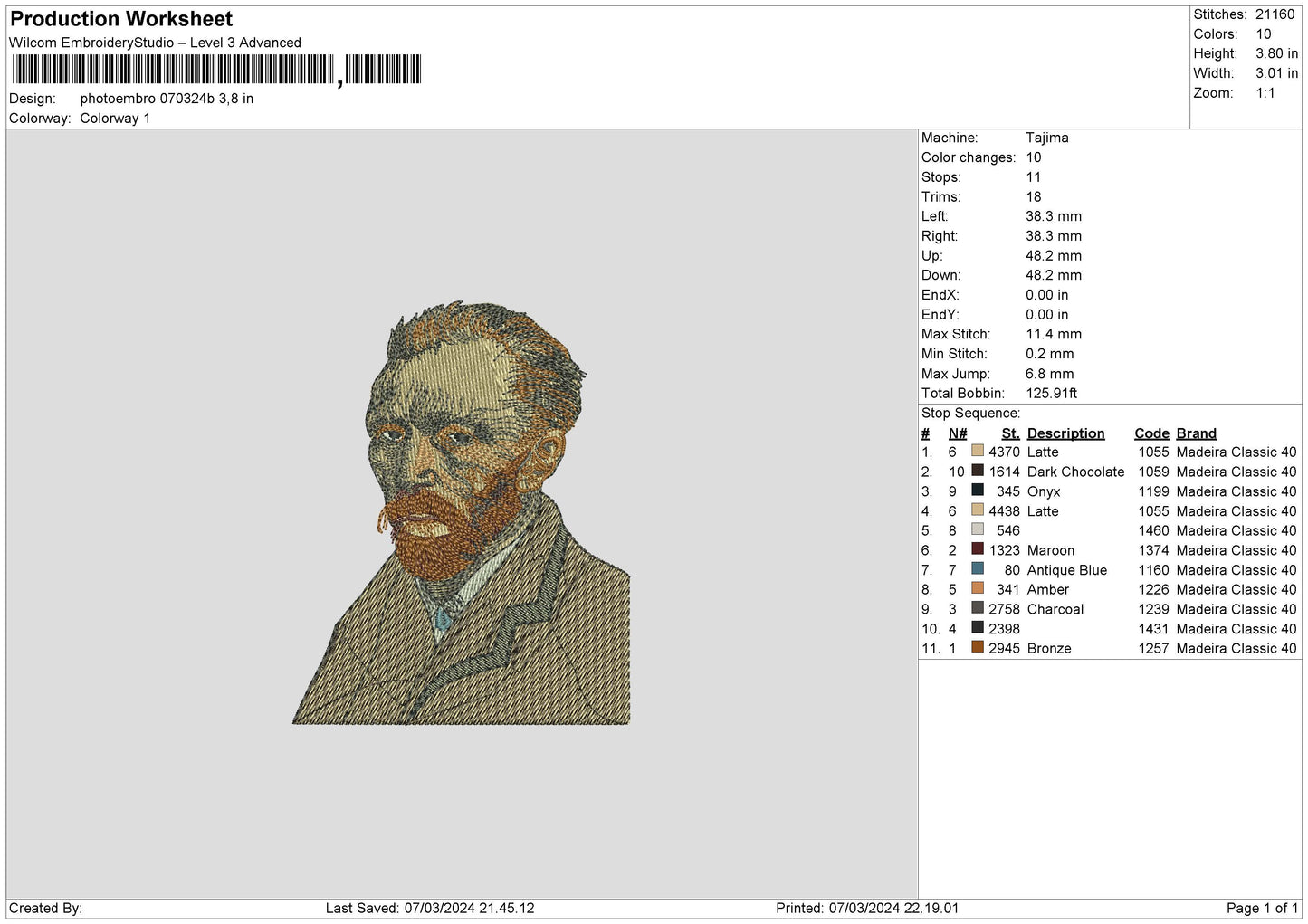
Task: Click the Dark Chocolate description text
Action: point(1075,472)
